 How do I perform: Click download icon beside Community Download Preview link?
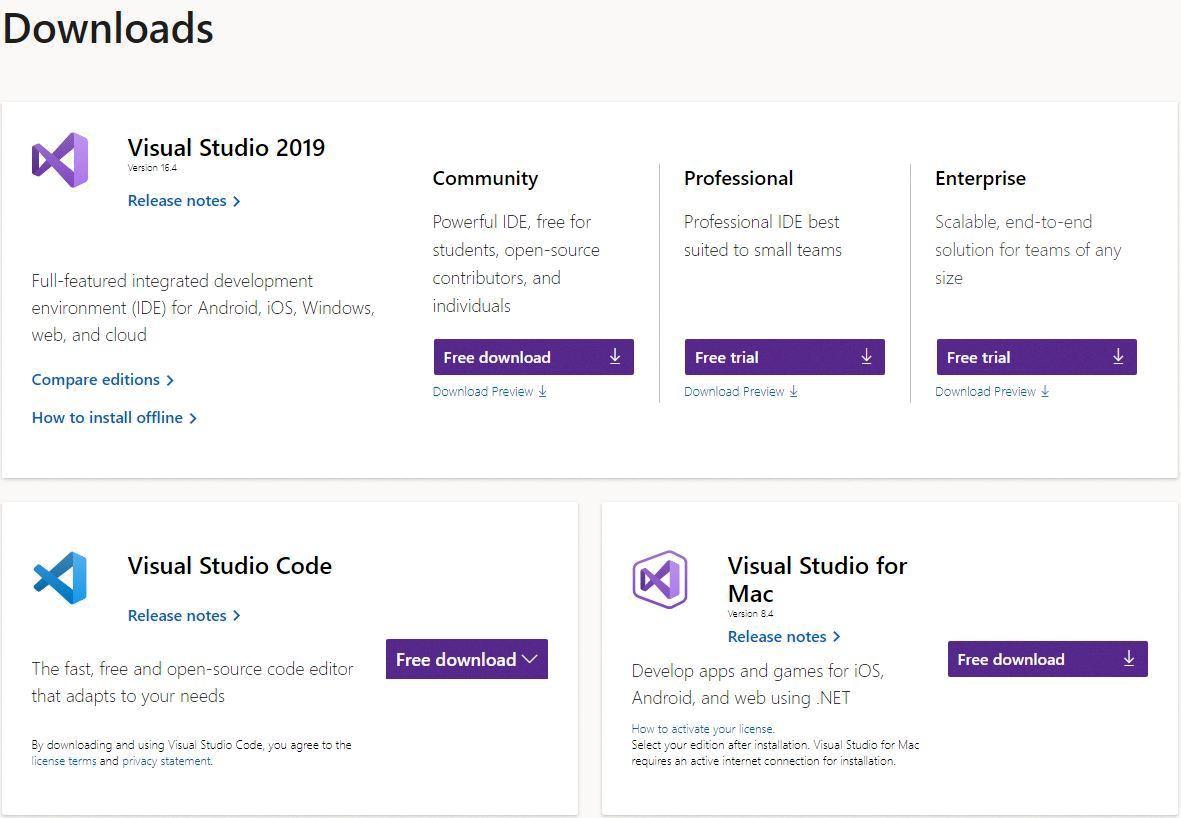pyautogui.click(x=542, y=391)
